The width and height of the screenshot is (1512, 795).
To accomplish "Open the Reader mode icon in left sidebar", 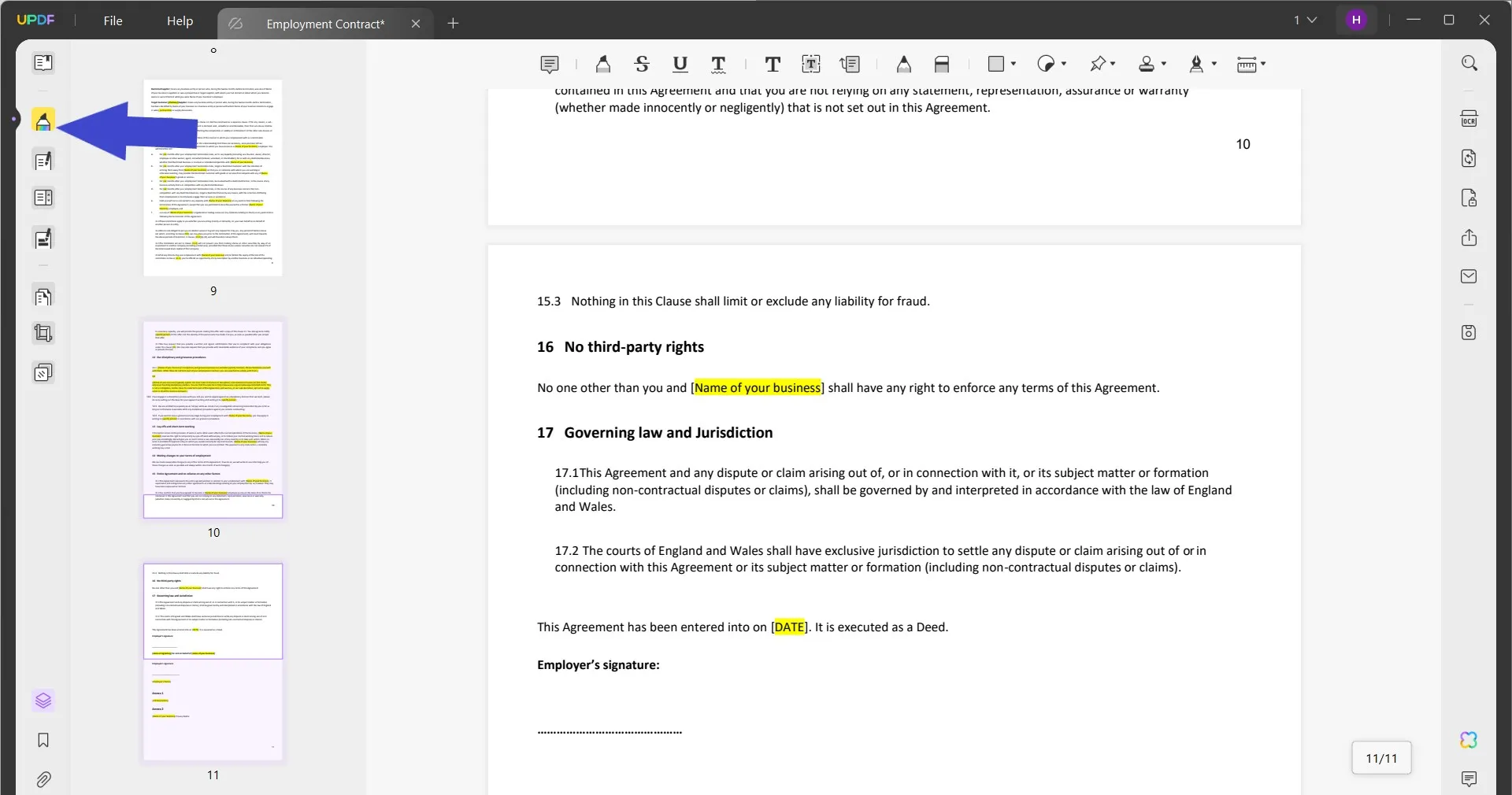I will click(x=43, y=63).
